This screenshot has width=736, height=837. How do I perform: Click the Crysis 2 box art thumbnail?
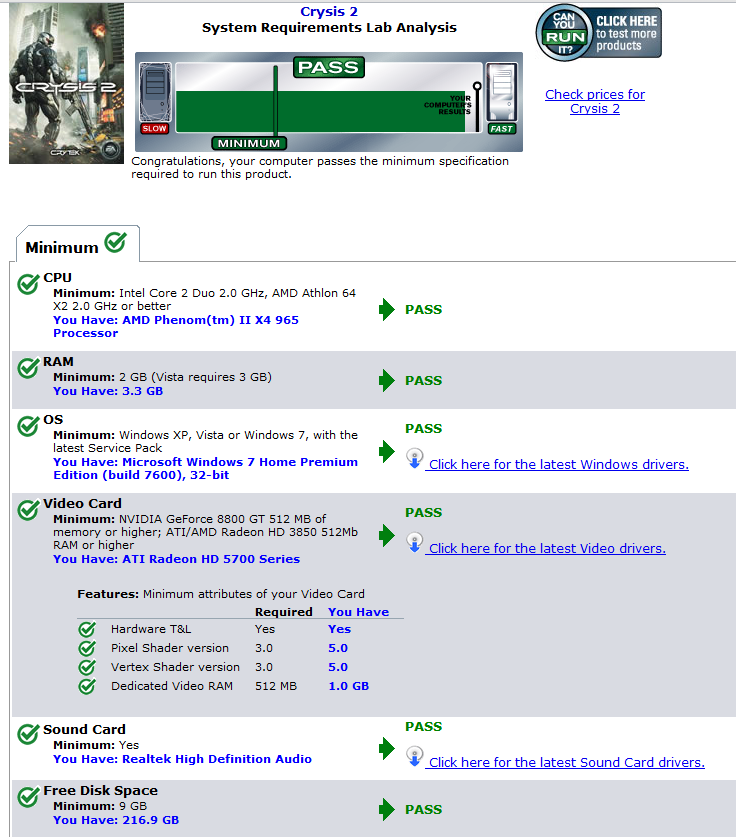point(66,83)
